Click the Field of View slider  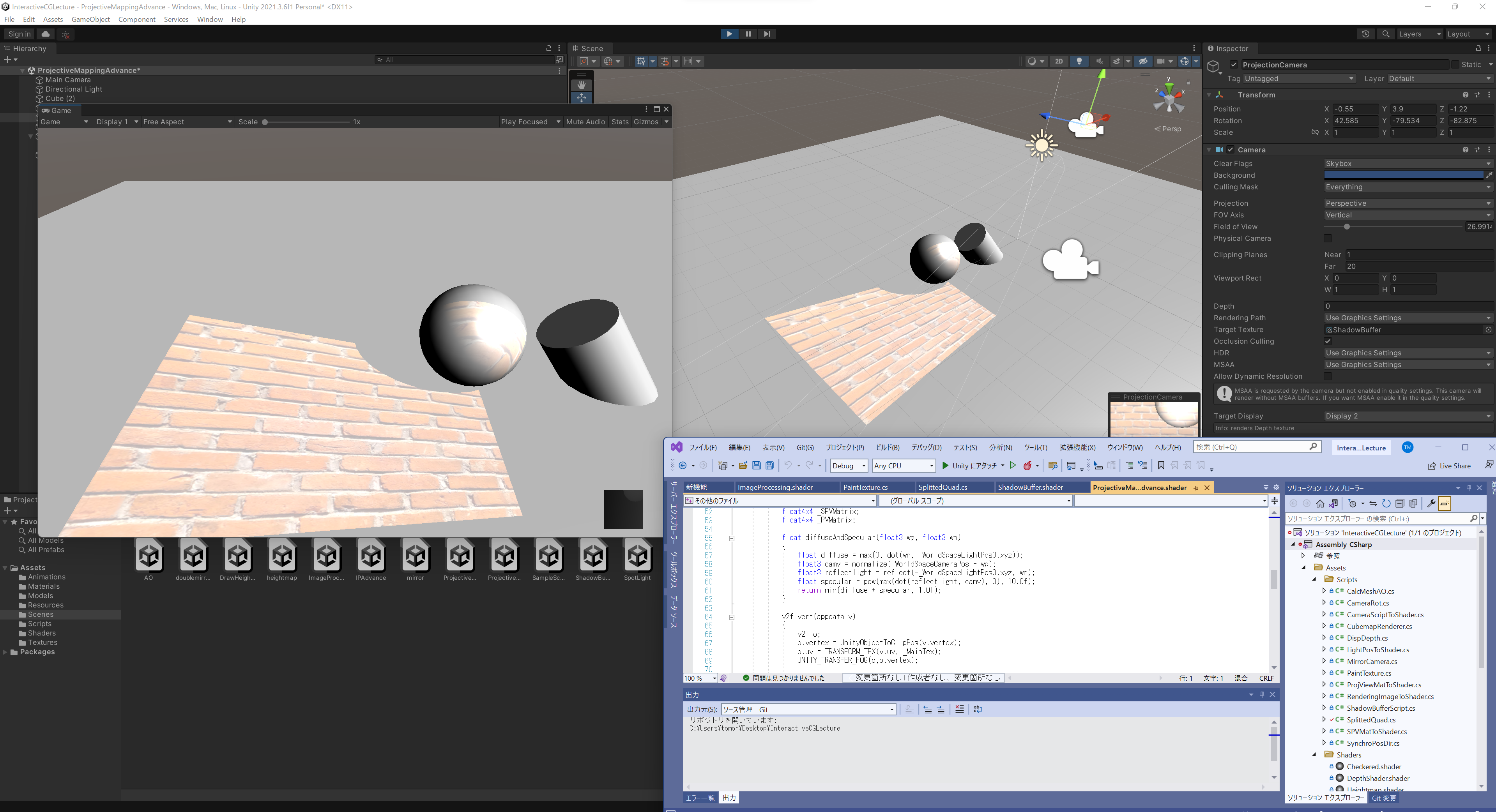1393,227
